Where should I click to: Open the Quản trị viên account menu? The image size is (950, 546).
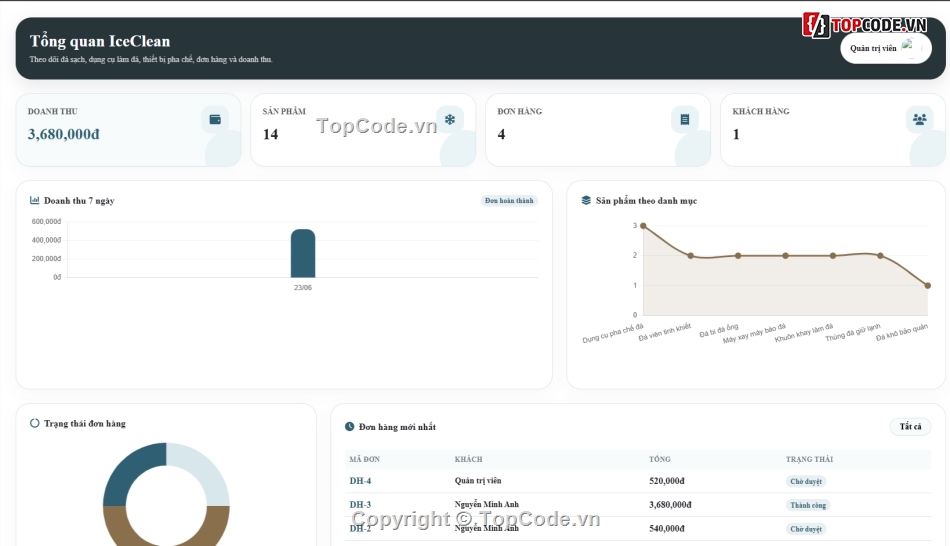[x=886, y=48]
